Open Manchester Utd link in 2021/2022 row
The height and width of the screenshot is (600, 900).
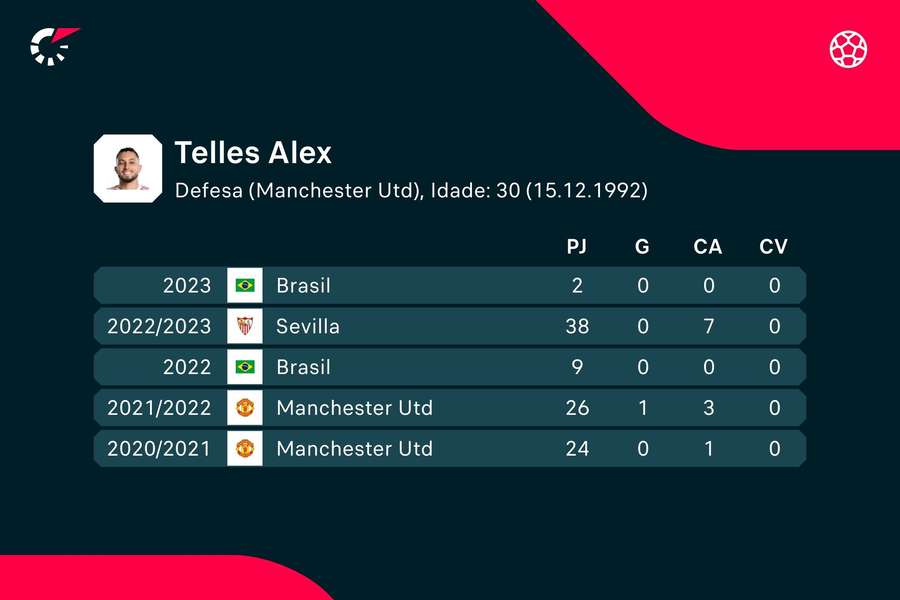point(354,408)
